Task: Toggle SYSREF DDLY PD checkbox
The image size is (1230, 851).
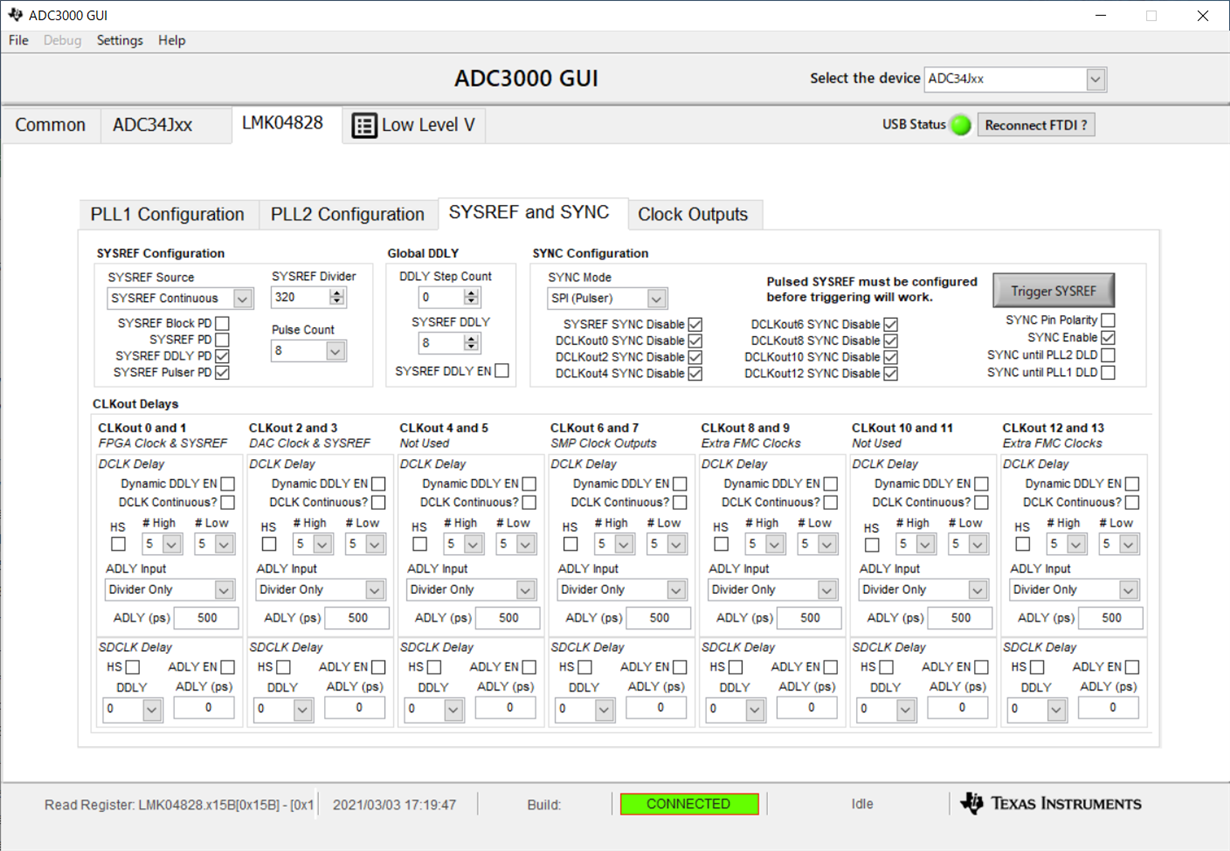Action: point(222,356)
